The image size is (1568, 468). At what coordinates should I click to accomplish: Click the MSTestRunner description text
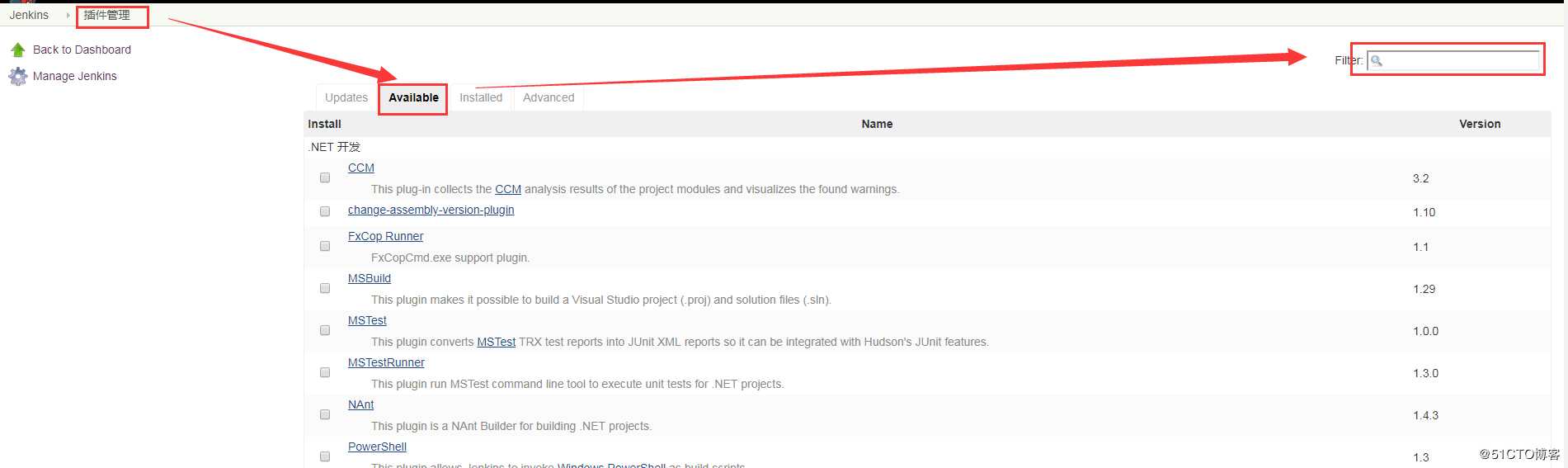[577, 384]
